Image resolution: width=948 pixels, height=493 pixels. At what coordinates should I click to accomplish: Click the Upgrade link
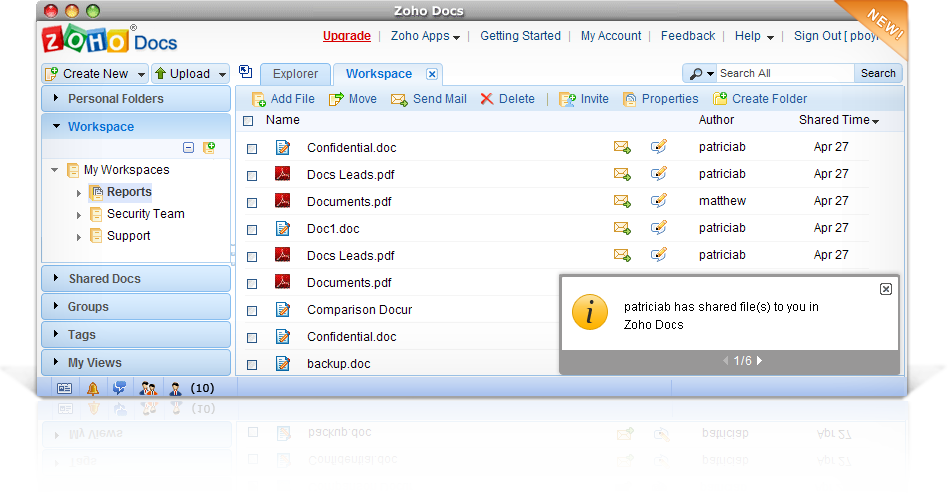[x=346, y=36]
